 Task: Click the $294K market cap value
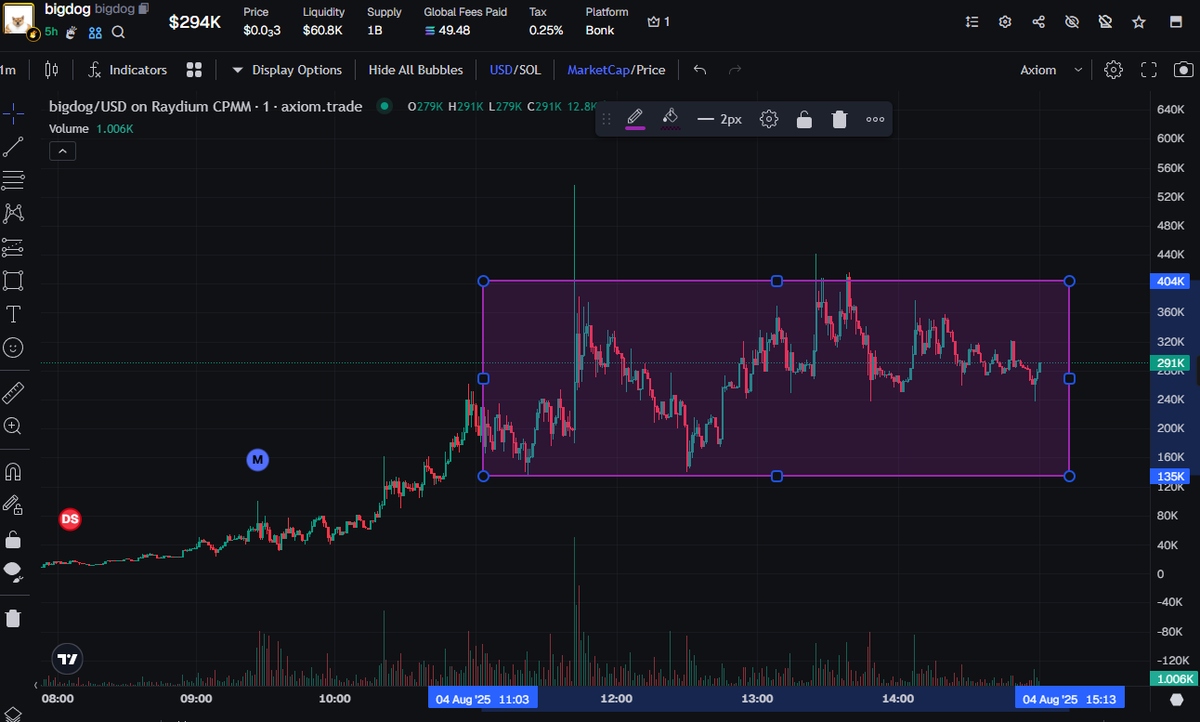point(194,22)
